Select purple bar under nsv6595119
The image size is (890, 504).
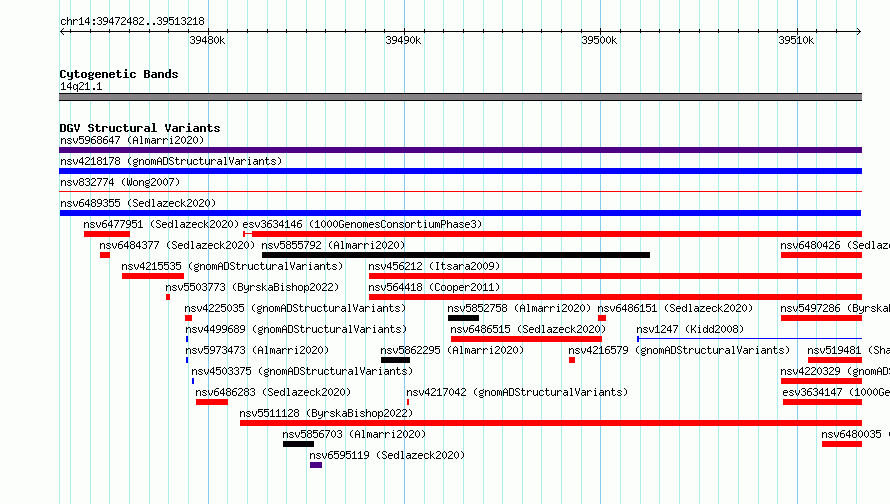[x=316, y=465]
